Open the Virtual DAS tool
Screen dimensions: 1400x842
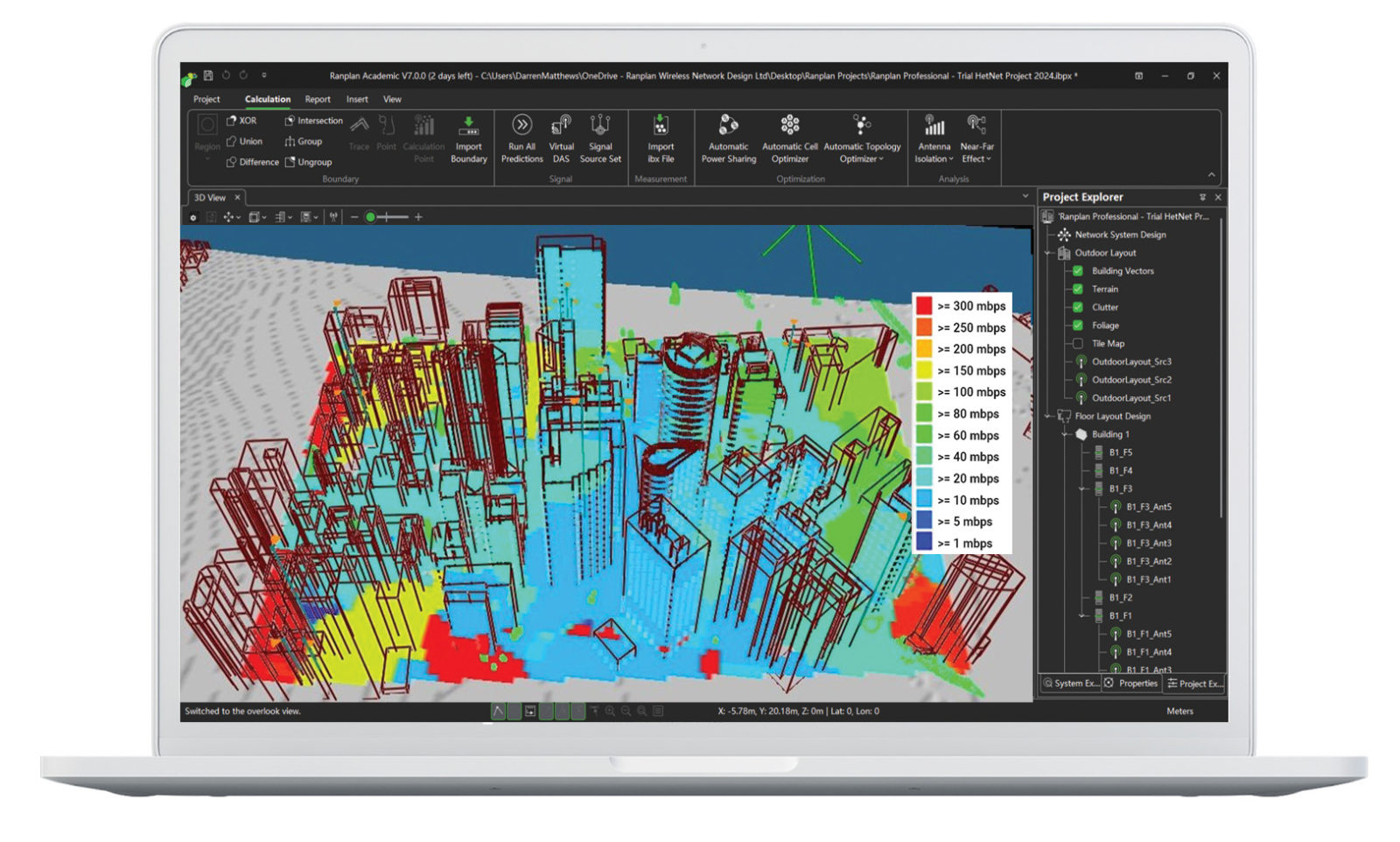click(561, 138)
